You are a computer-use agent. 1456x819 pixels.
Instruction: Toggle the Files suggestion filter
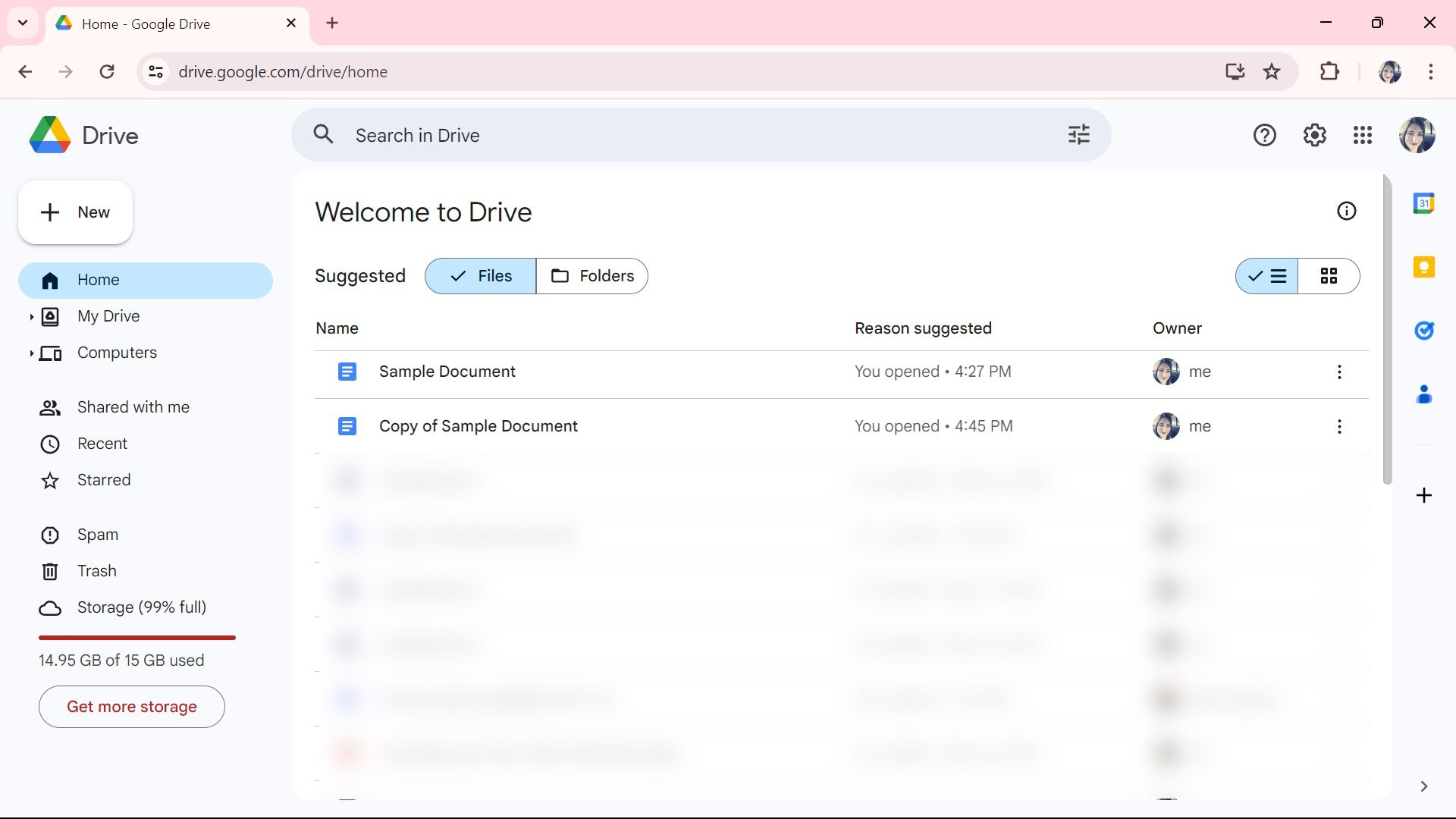coord(479,276)
